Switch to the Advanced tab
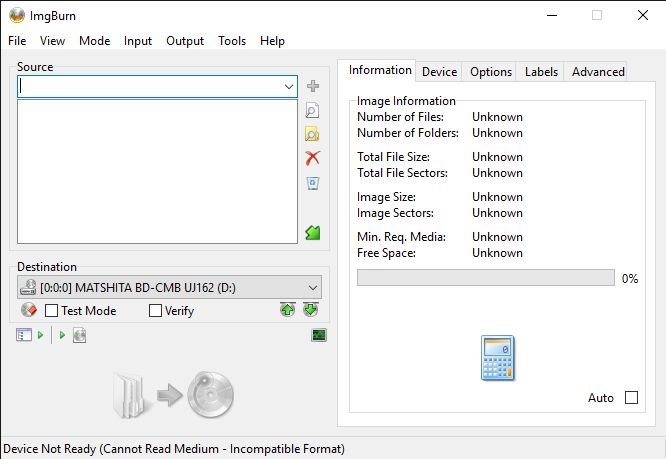Viewport: 666px width, 459px height. pos(598,72)
